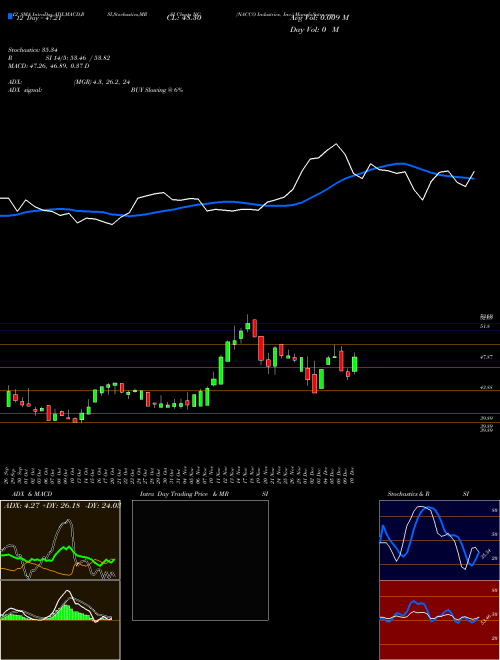500x660 pixels.
Task: Click the 'BUY Slowing @ 6%' signal text
Action: [157, 90]
